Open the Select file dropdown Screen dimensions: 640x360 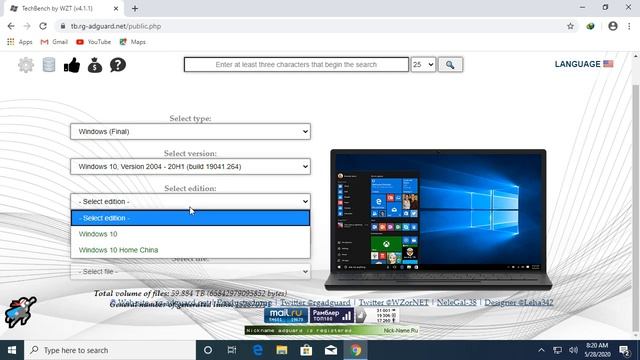[x=190, y=272]
